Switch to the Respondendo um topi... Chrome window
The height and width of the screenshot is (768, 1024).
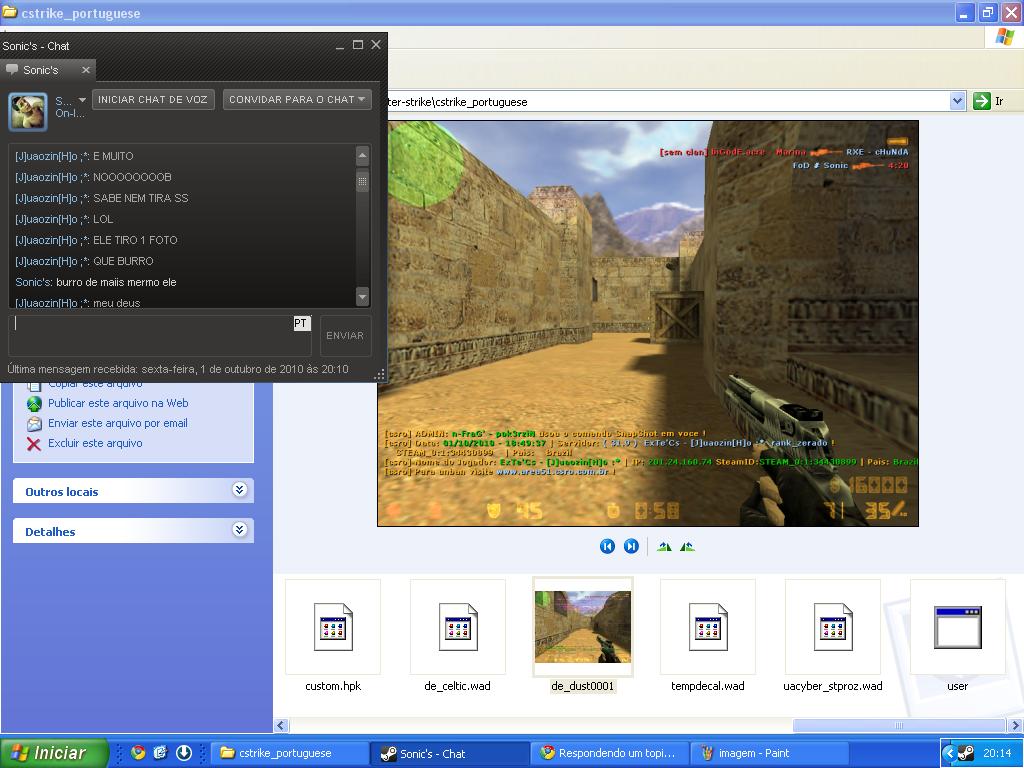click(610, 753)
